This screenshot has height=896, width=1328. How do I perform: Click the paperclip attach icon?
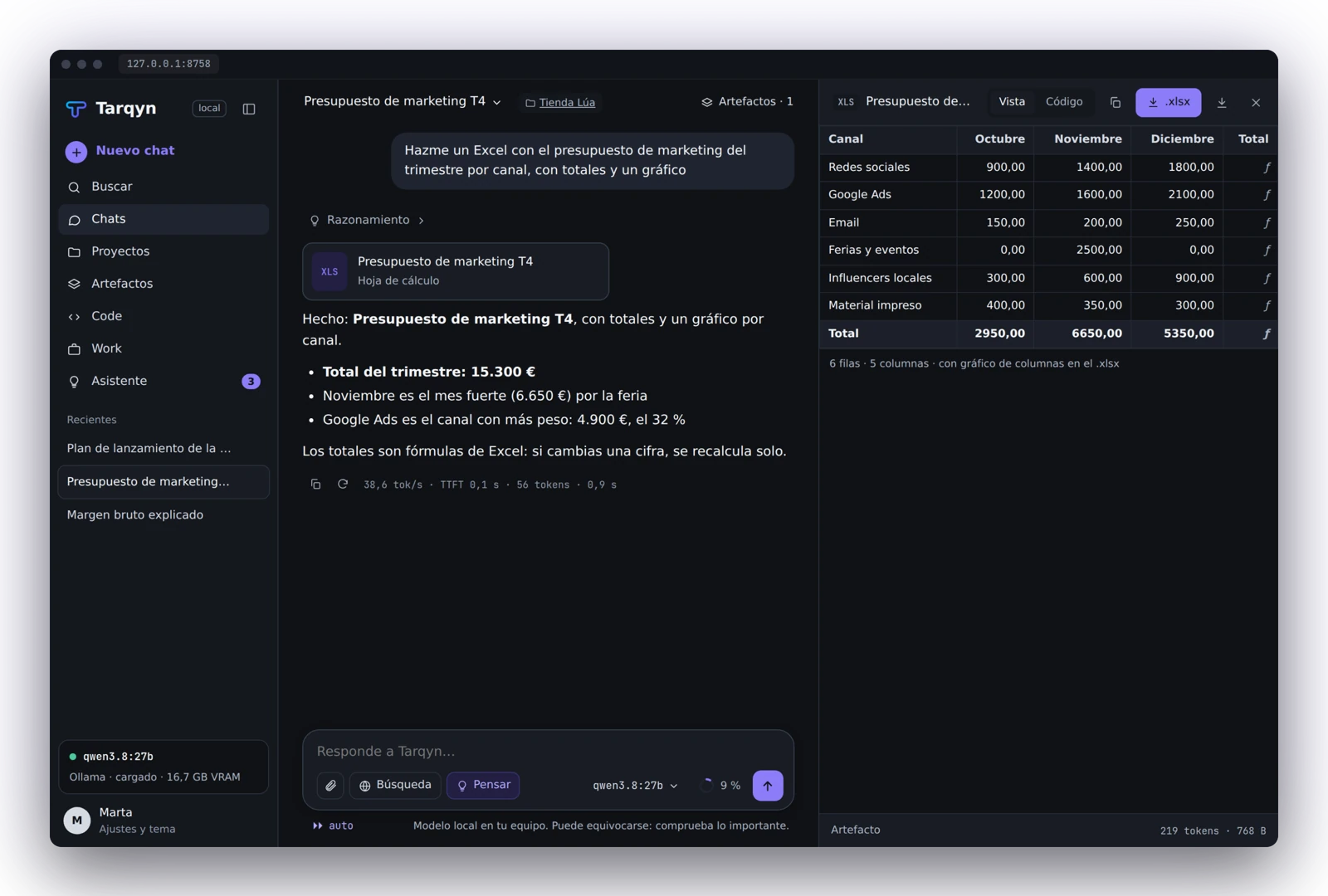[330, 786]
